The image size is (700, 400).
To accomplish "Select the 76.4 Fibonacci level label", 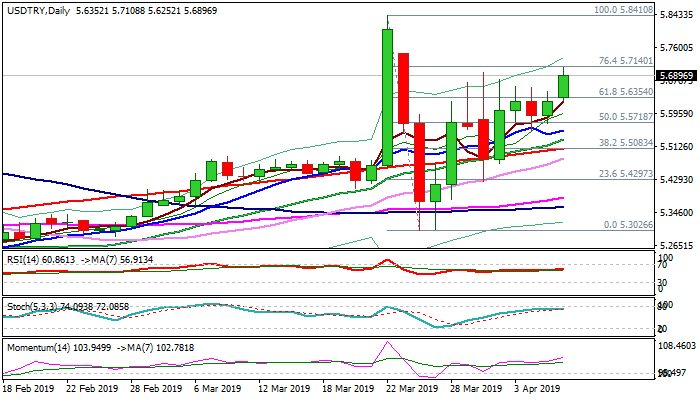I will (x=625, y=61).
